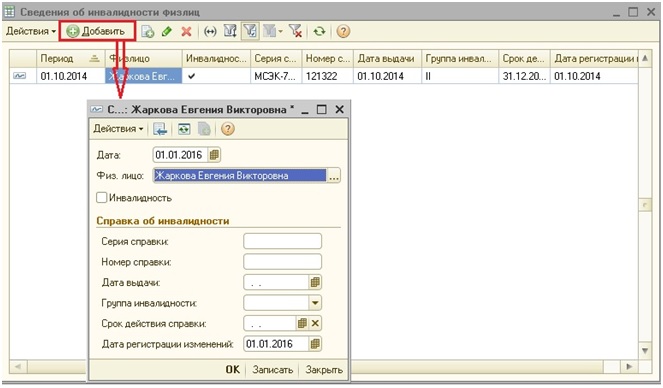
Task: Open the calendar picker for Дата field
Action: click(214, 155)
